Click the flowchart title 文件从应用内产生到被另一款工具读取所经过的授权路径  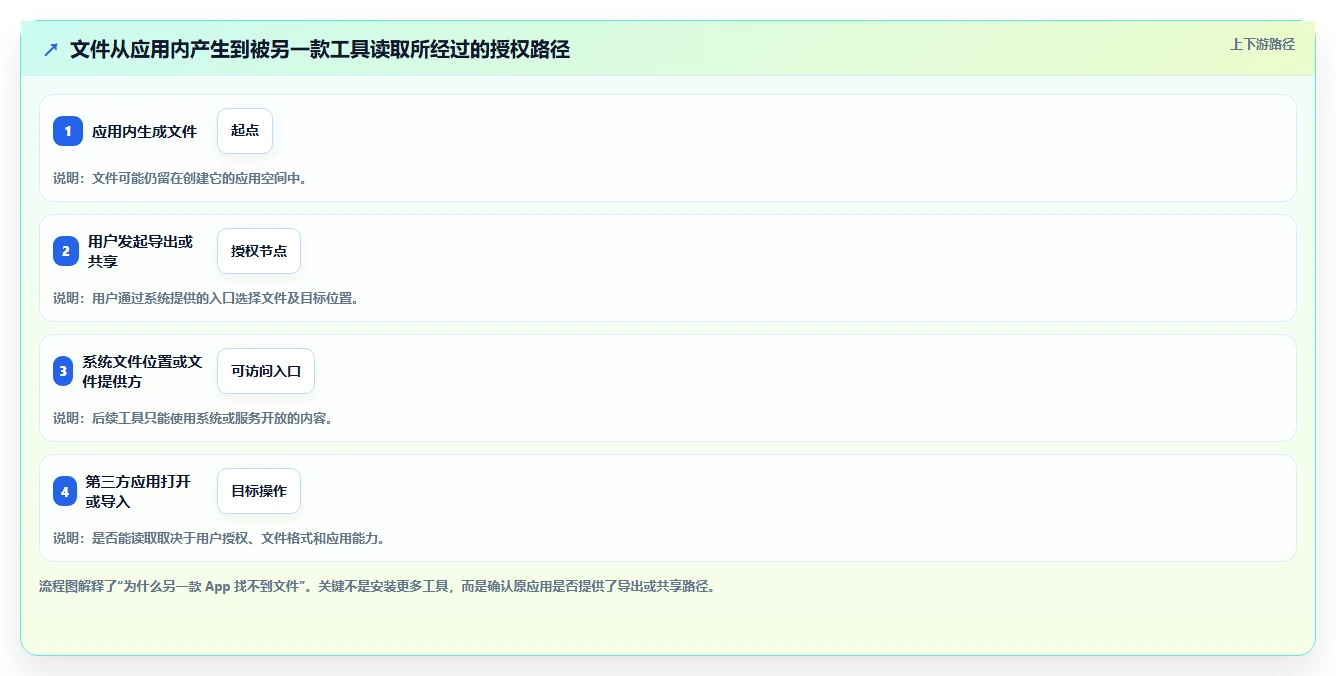[x=320, y=49]
